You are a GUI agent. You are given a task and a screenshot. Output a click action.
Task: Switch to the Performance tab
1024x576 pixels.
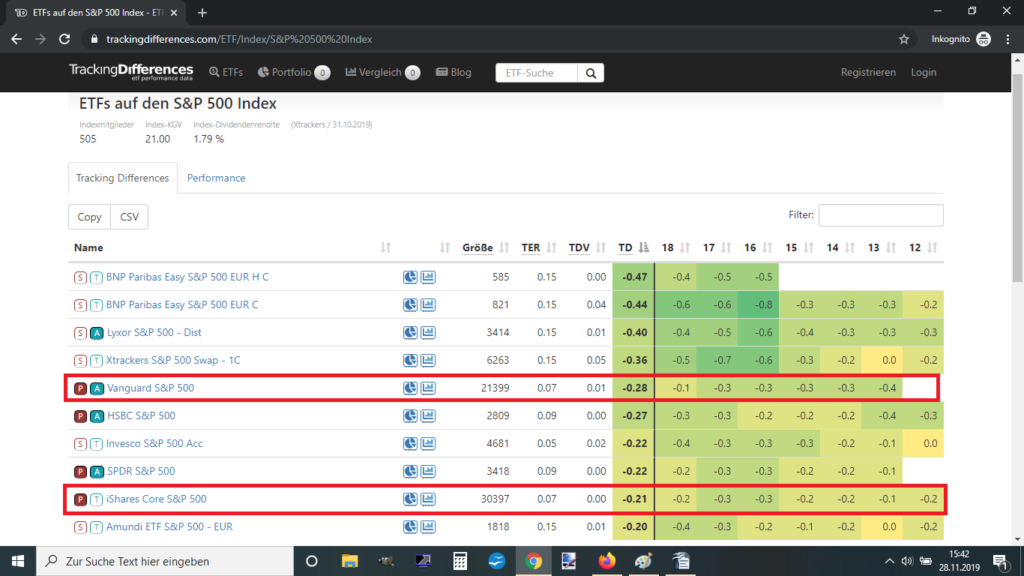click(216, 178)
